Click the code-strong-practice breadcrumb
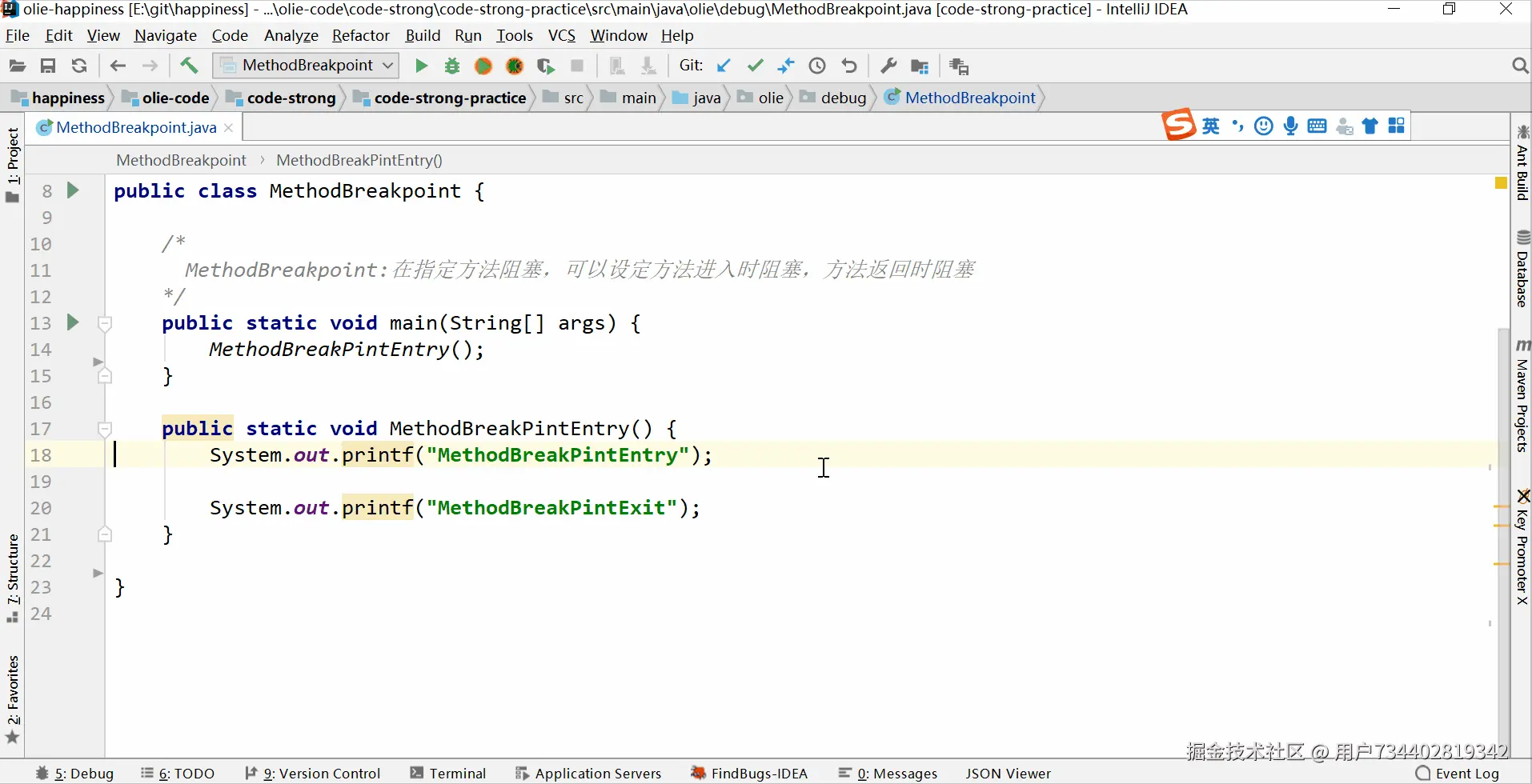 [x=441, y=98]
